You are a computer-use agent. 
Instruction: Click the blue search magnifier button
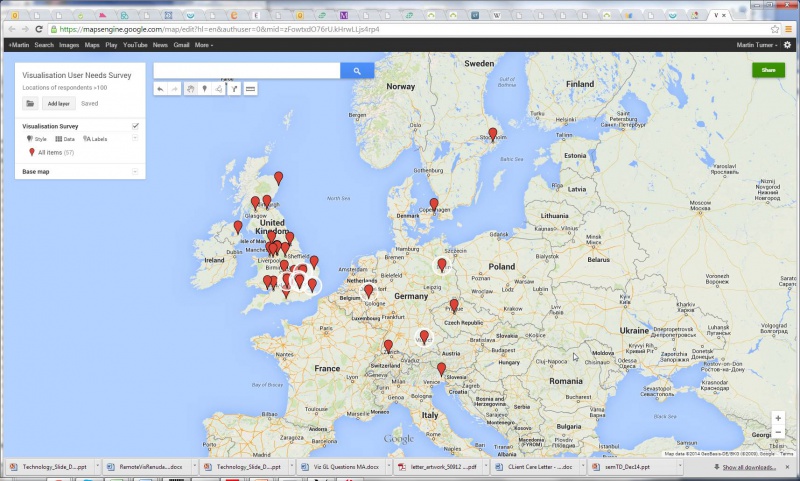[x=357, y=70]
